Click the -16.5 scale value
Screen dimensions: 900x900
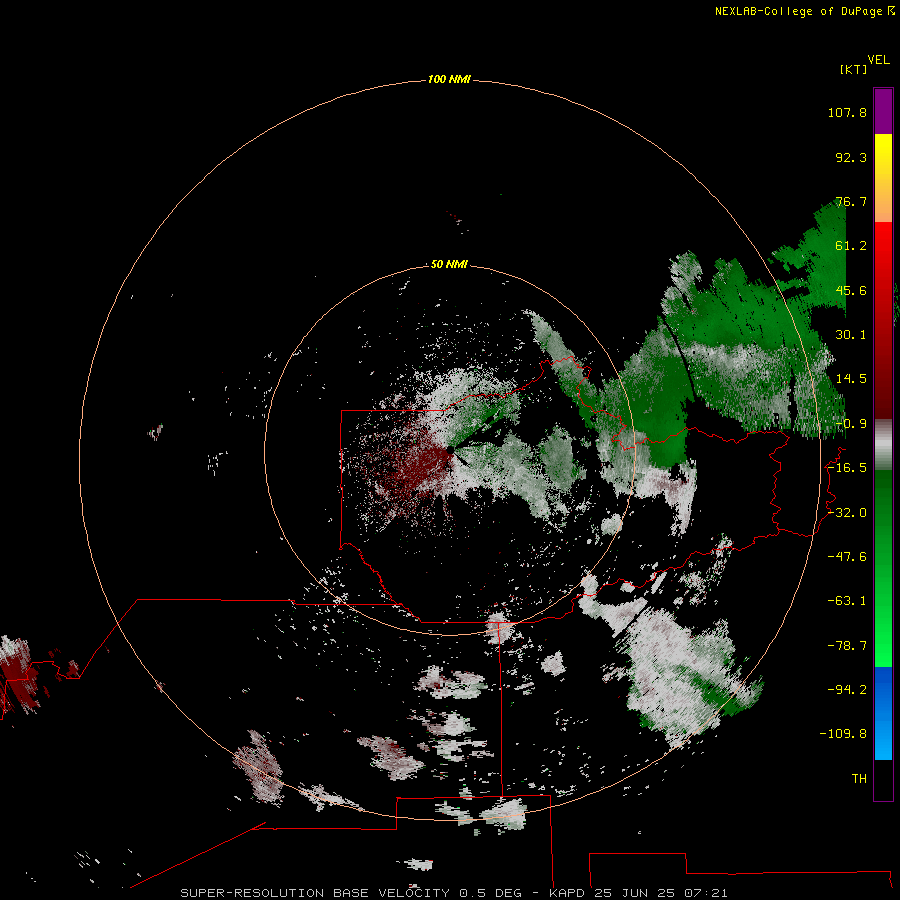pyautogui.click(x=847, y=468)
